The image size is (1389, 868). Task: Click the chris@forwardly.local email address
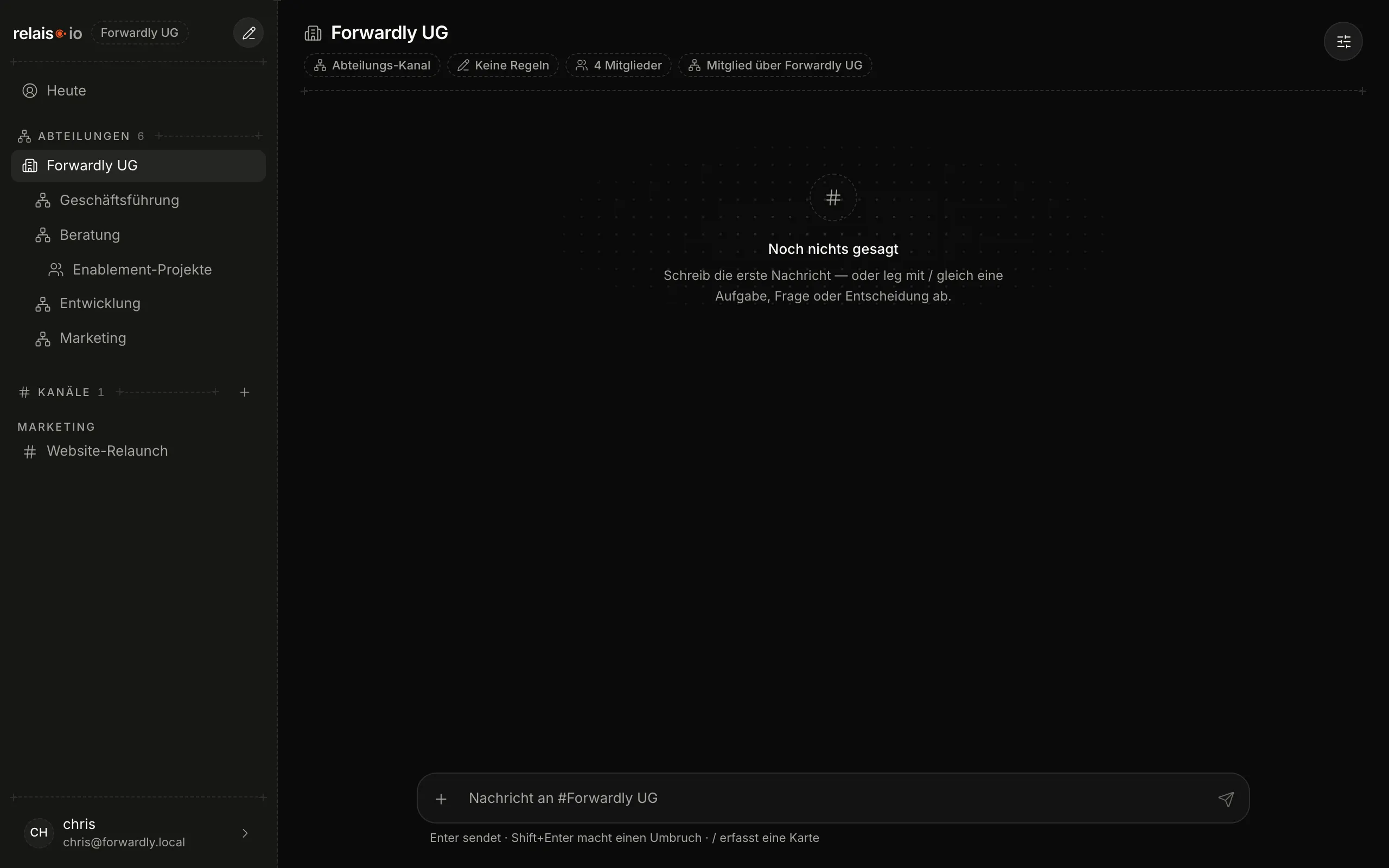click(124, 842)
